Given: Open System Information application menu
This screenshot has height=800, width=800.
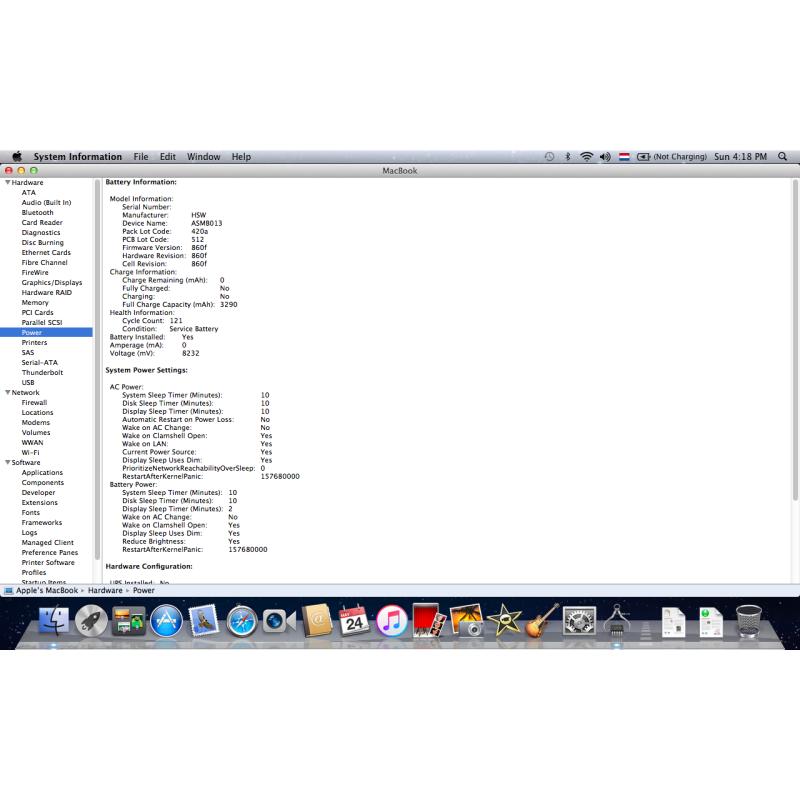Looking at the screenshot, I should click(78, 157).
